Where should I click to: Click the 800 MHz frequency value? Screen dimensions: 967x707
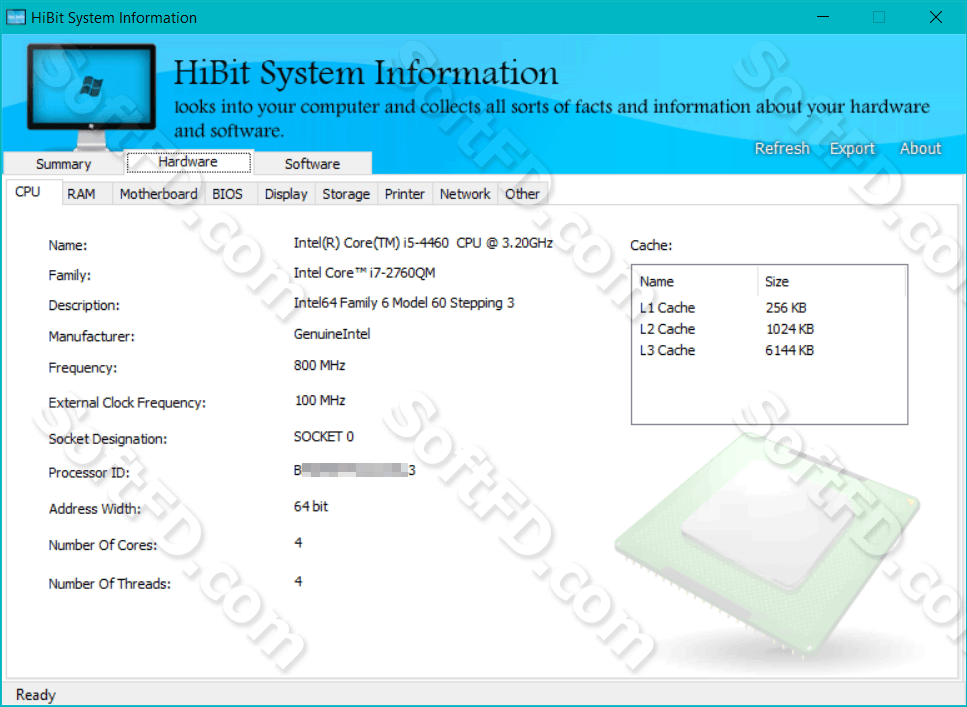pos(319,365)
